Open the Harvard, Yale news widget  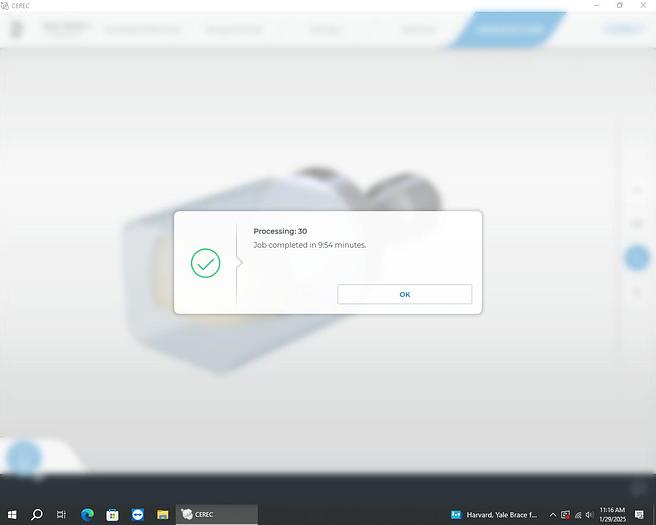494,514
